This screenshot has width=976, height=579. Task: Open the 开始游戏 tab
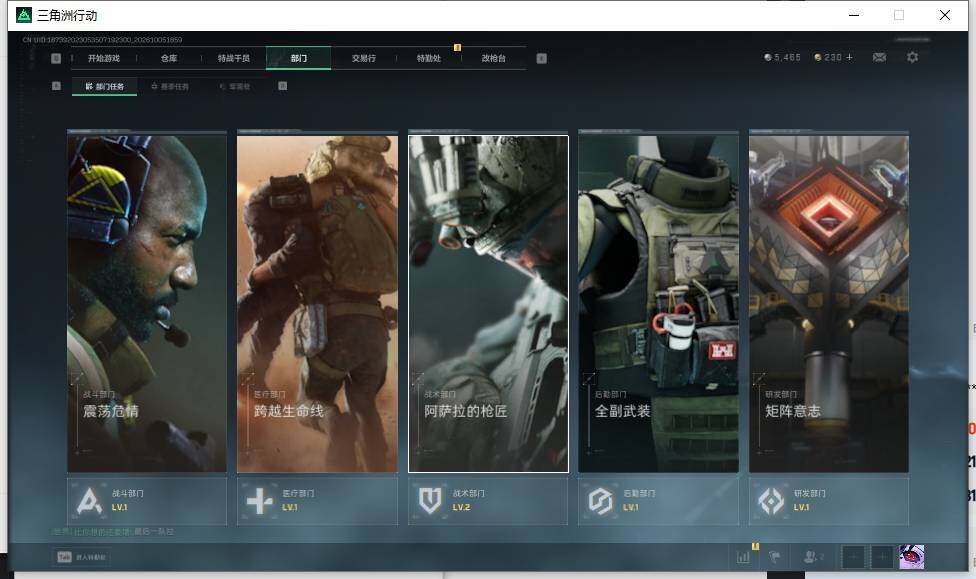click(x=103, y=58)
